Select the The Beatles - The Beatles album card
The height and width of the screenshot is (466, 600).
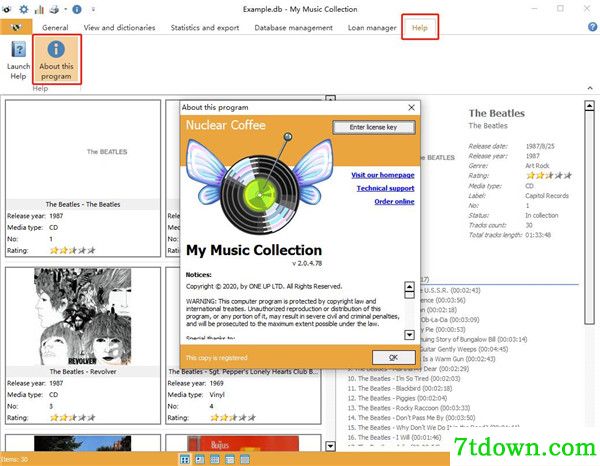(83, 178)
